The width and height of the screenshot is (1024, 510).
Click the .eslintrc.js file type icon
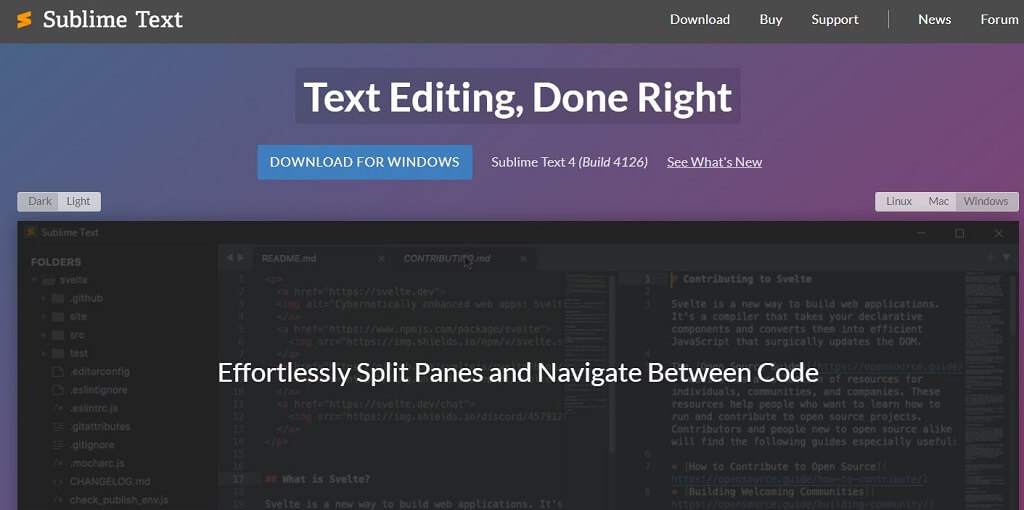(x=57, y=408)
